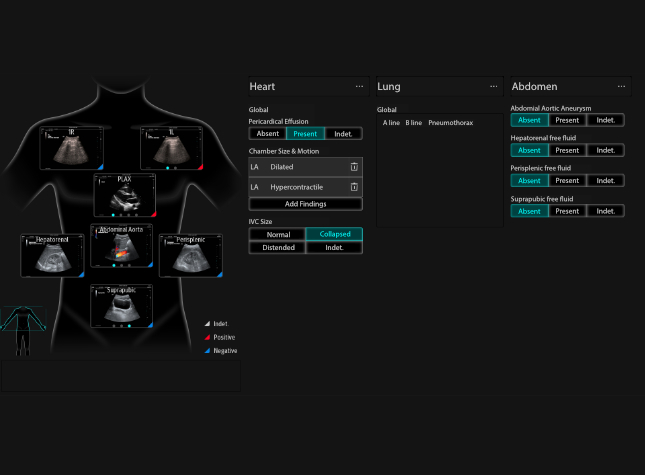Mark Hepatorenal free fluid as Indet.
This screenshot has height=475, width=645.
tap(605, 150)
